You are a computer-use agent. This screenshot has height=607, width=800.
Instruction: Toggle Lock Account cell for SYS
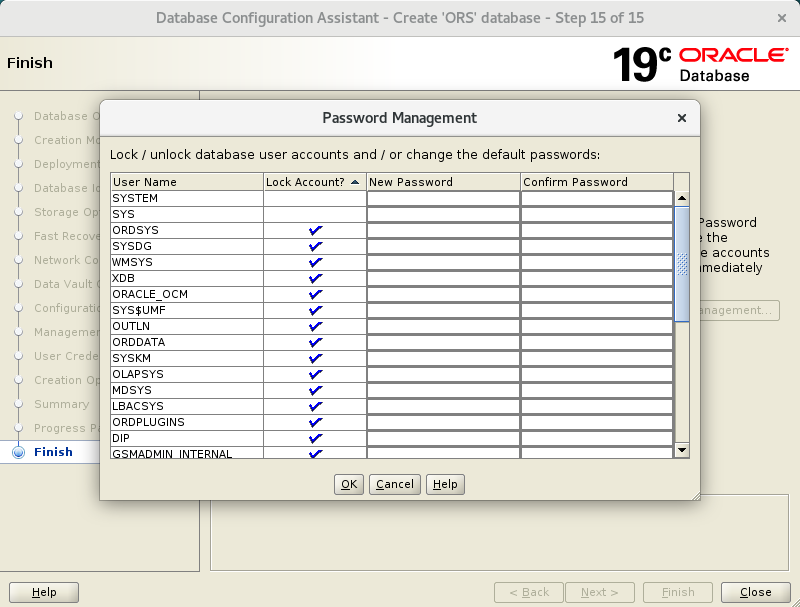coord(315,214)
